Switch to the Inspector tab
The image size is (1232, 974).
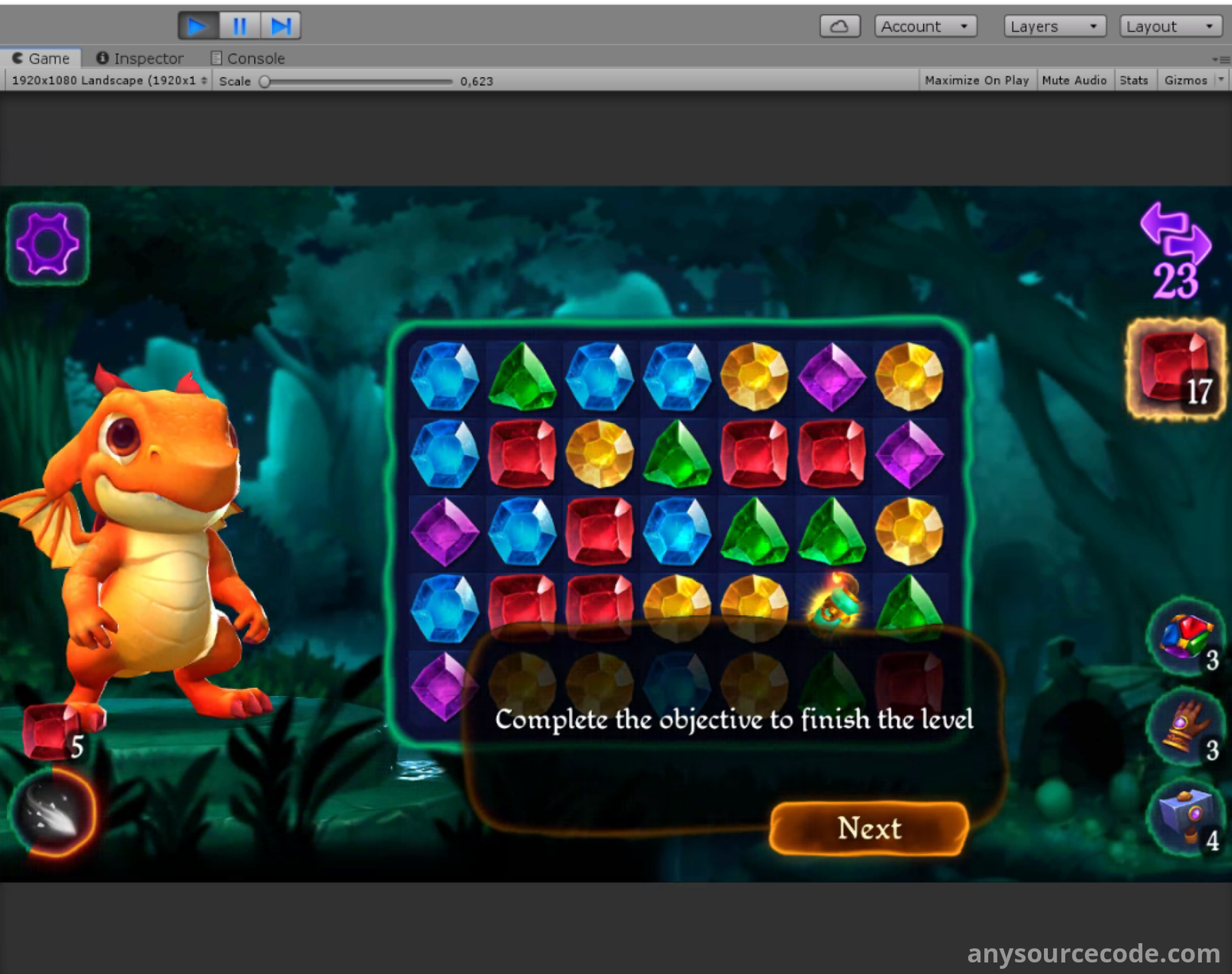click(140, 59)
